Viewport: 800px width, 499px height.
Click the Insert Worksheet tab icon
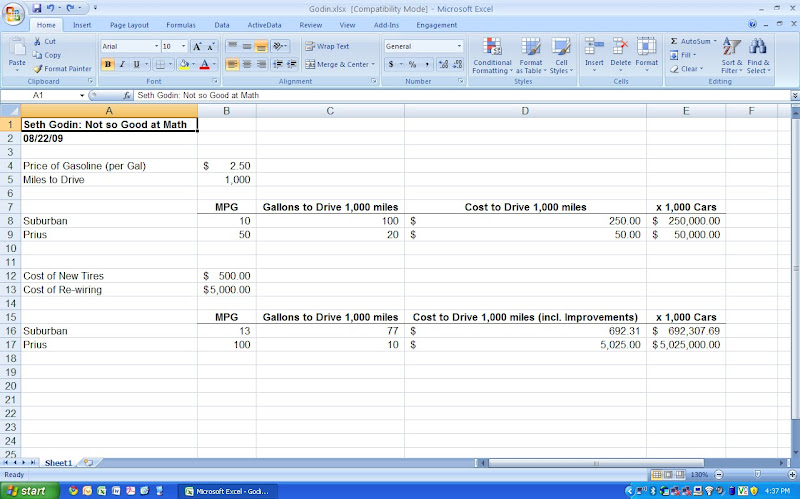tap(88, 463)
